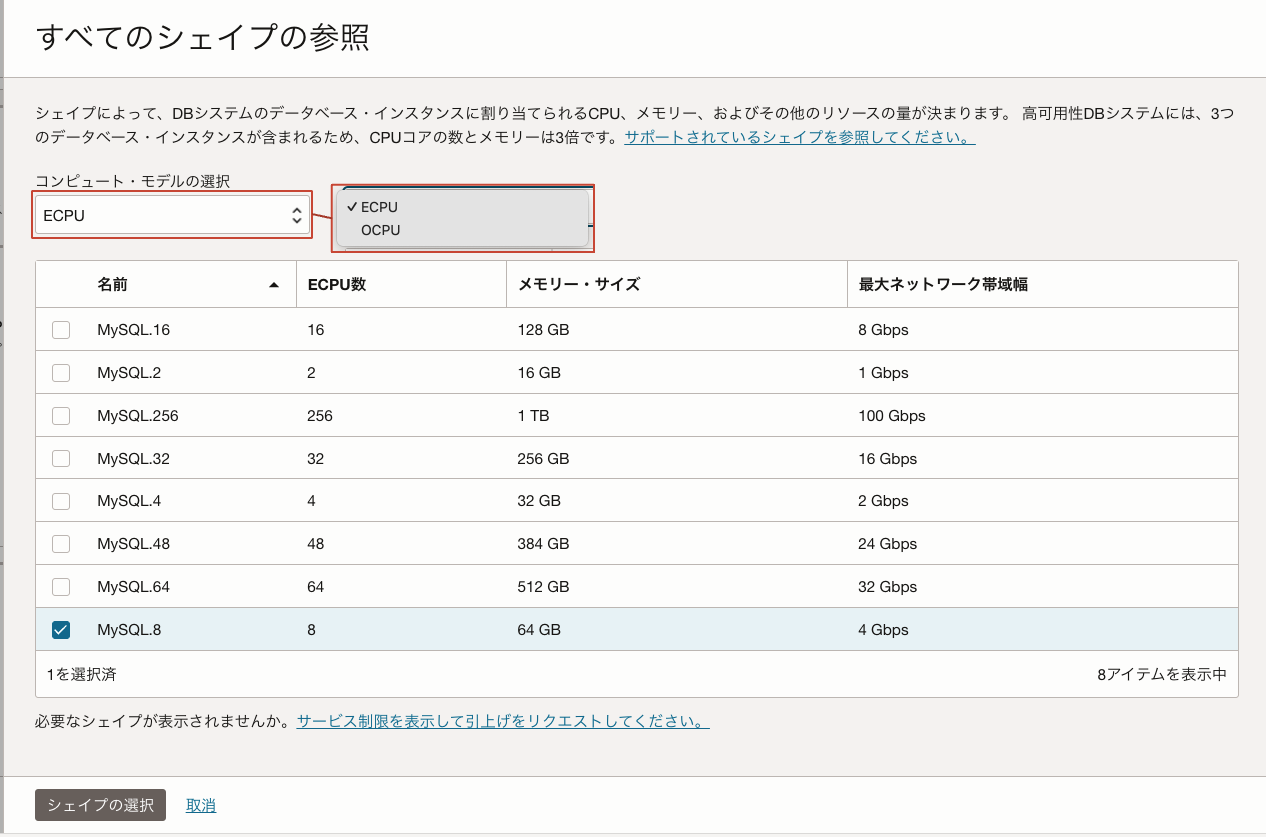Screen dimensions: 1266x837
Task: Click the 16 GB memory cell
Action: [x=539, y=372]
